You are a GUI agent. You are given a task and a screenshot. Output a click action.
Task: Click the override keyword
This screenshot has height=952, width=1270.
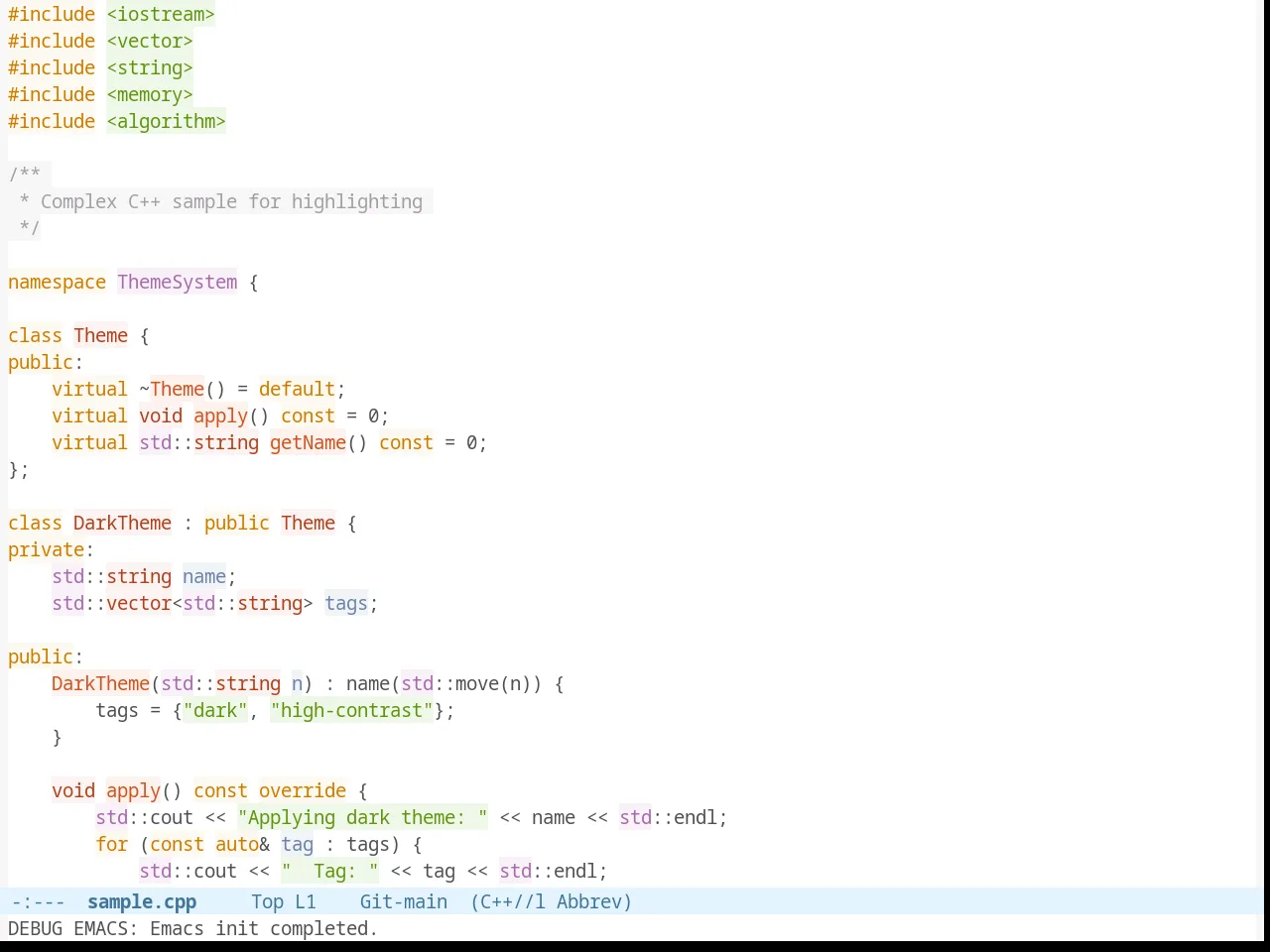tap(303, 790)
